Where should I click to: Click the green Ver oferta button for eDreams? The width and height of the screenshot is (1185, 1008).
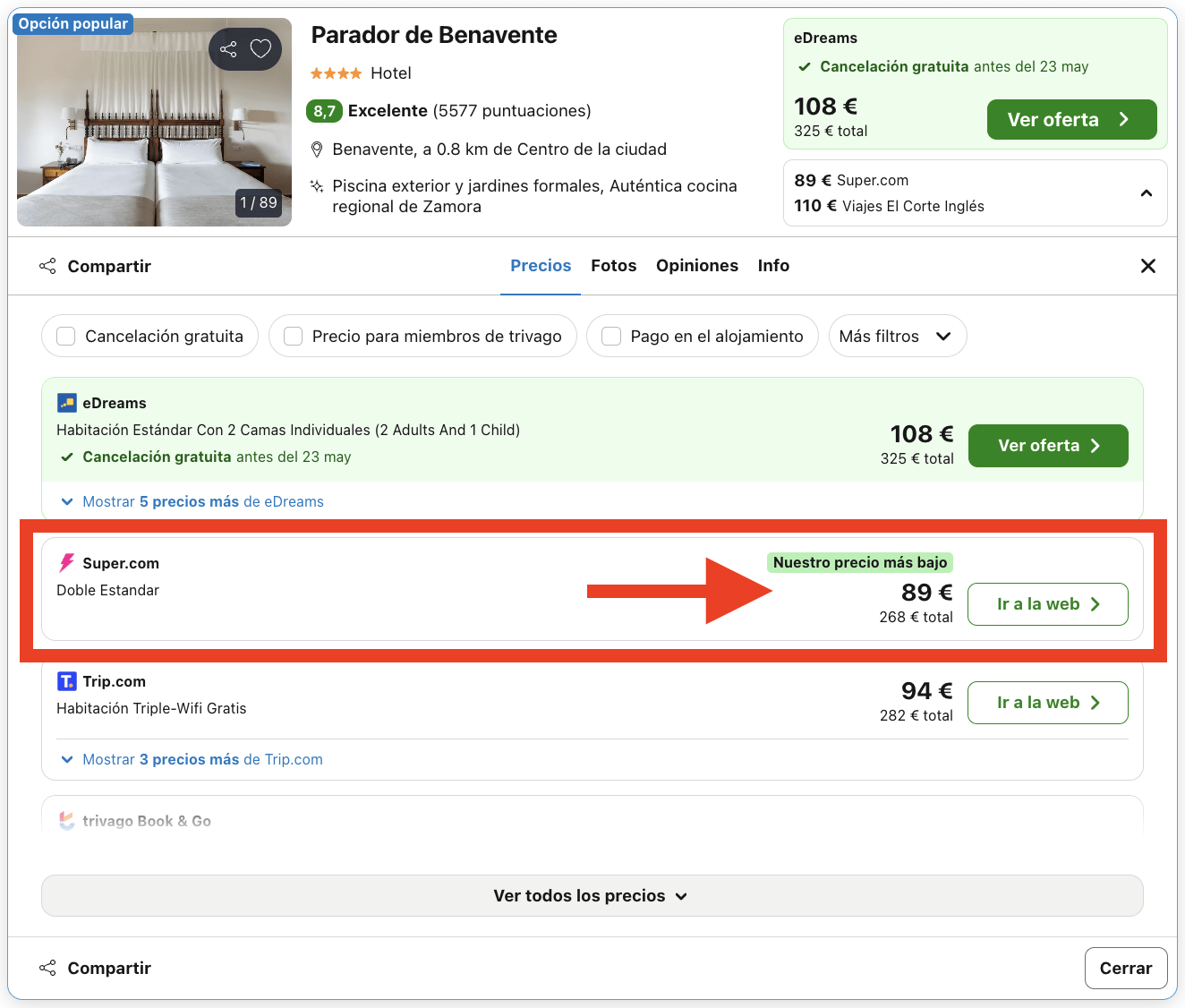point(1047,445)
